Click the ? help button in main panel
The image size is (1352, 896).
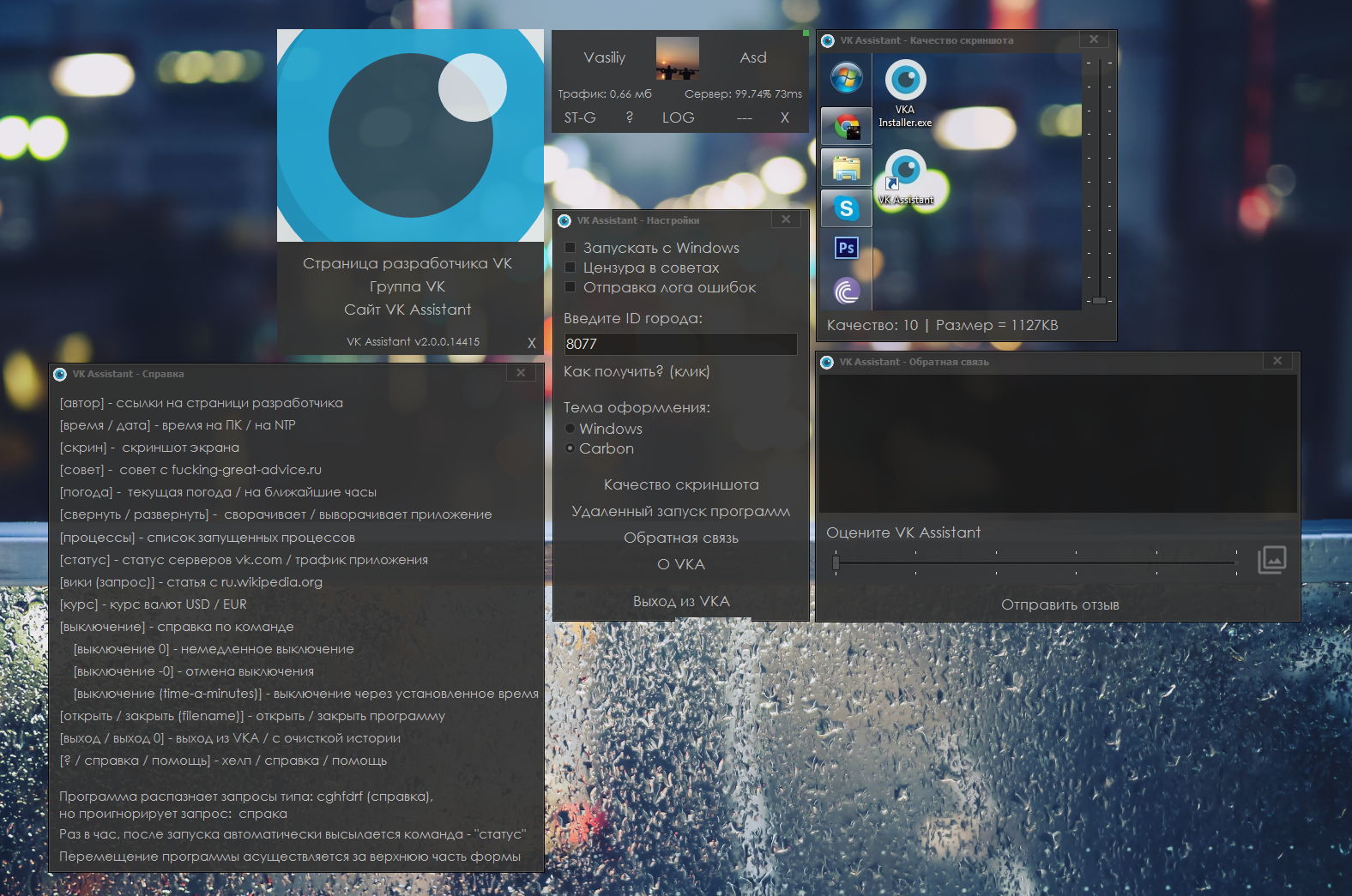click(x=630, y=117)
